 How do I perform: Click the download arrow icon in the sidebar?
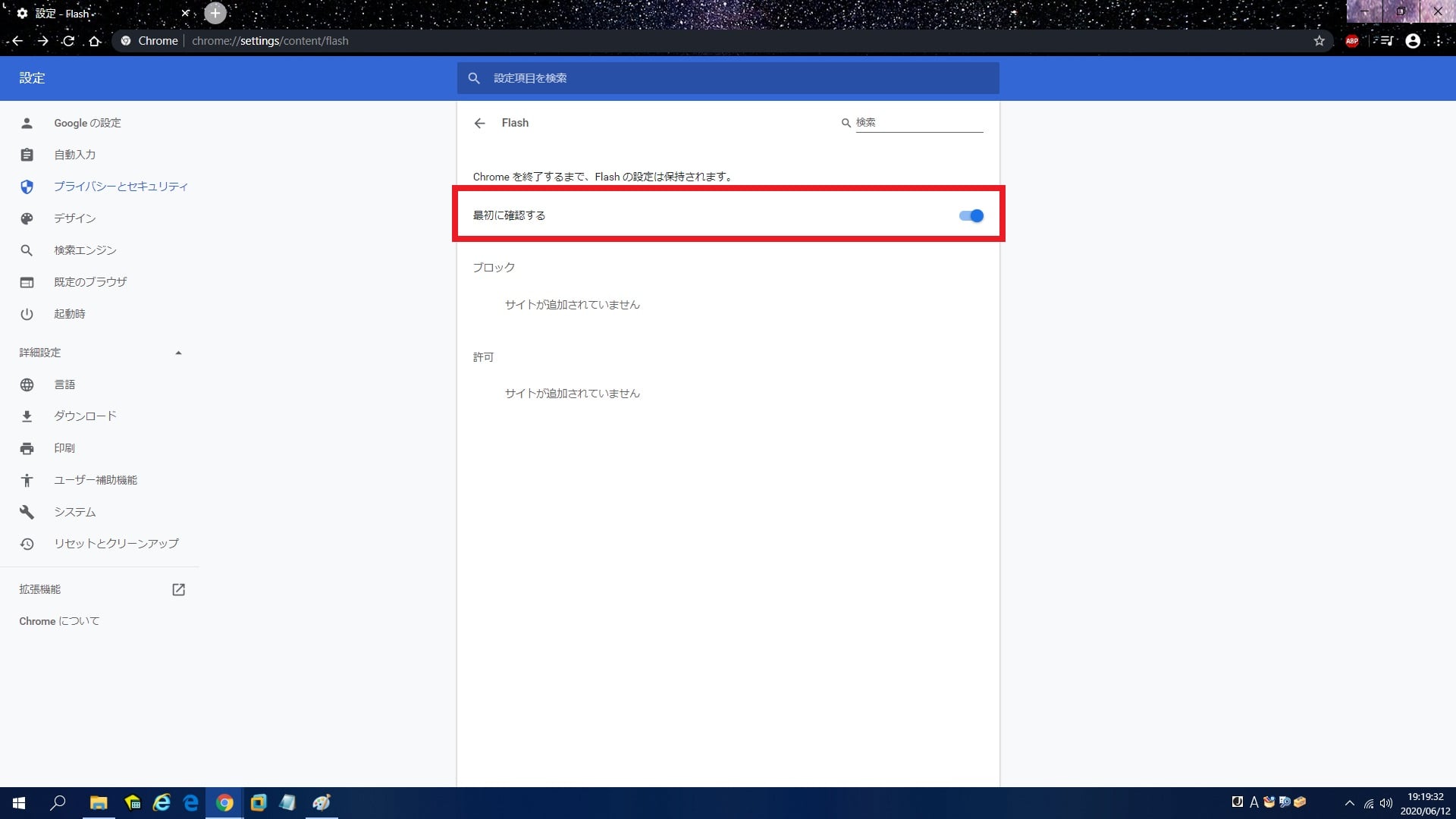tap(27, 416)
